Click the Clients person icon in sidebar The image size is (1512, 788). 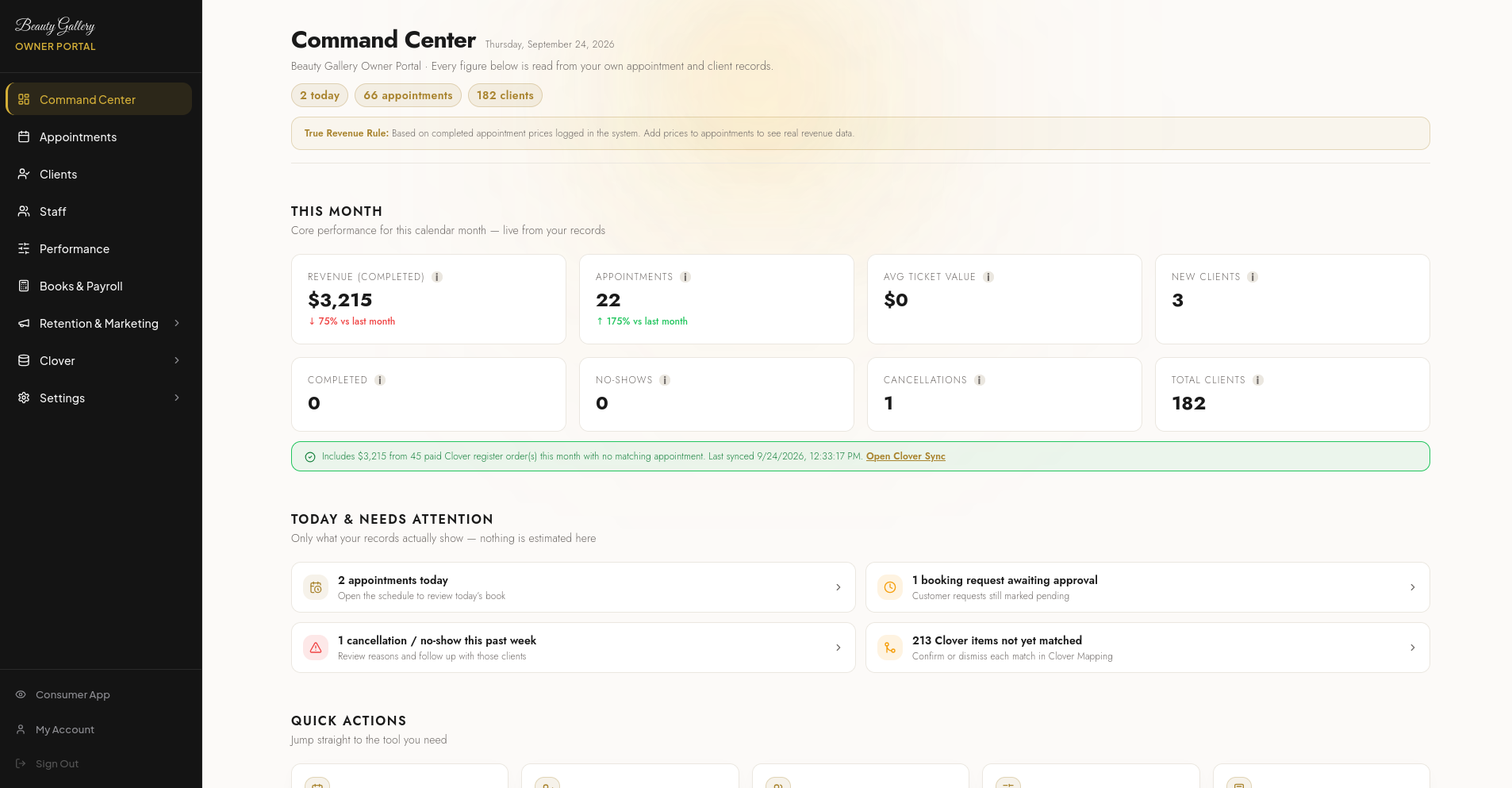tap(24, 174)
